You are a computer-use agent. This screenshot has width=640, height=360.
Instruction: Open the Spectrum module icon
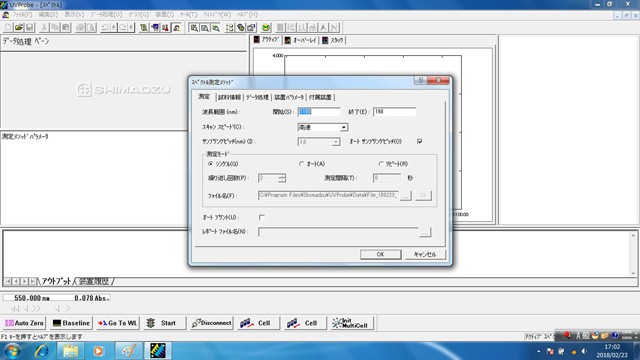(x=177, y=28)
